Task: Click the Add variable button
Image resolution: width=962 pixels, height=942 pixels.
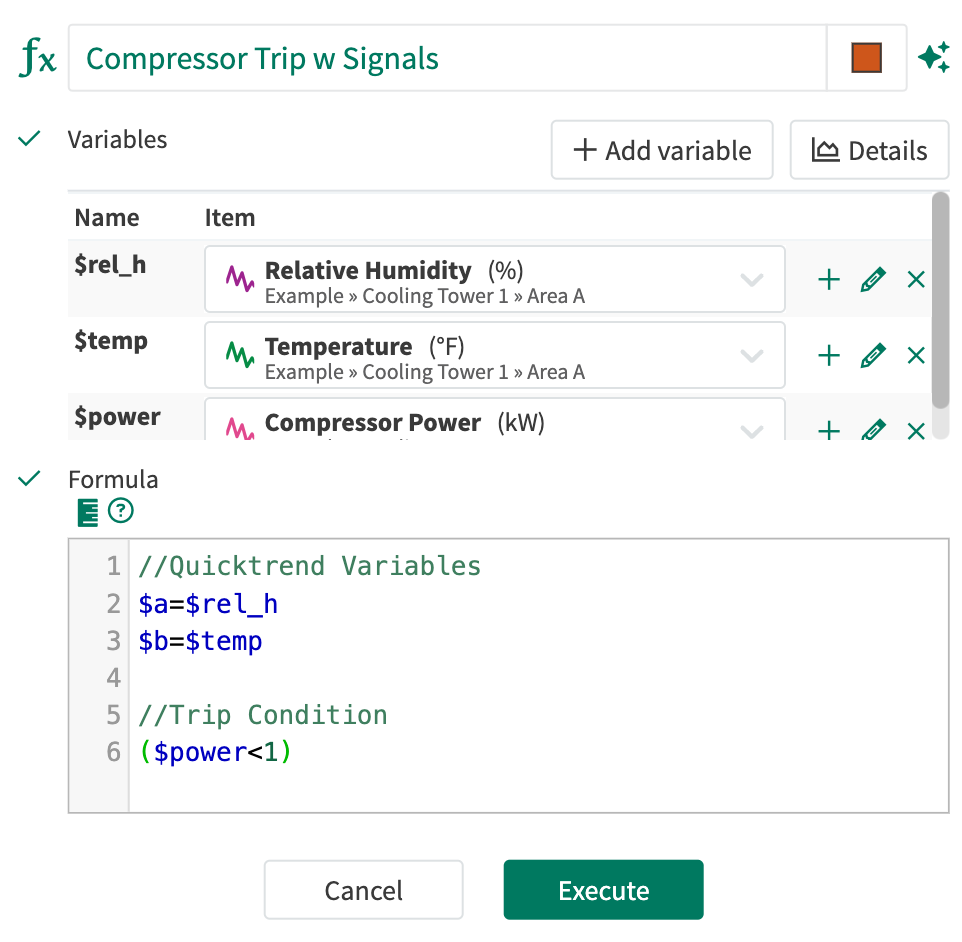Action: [x=662, y=150]
